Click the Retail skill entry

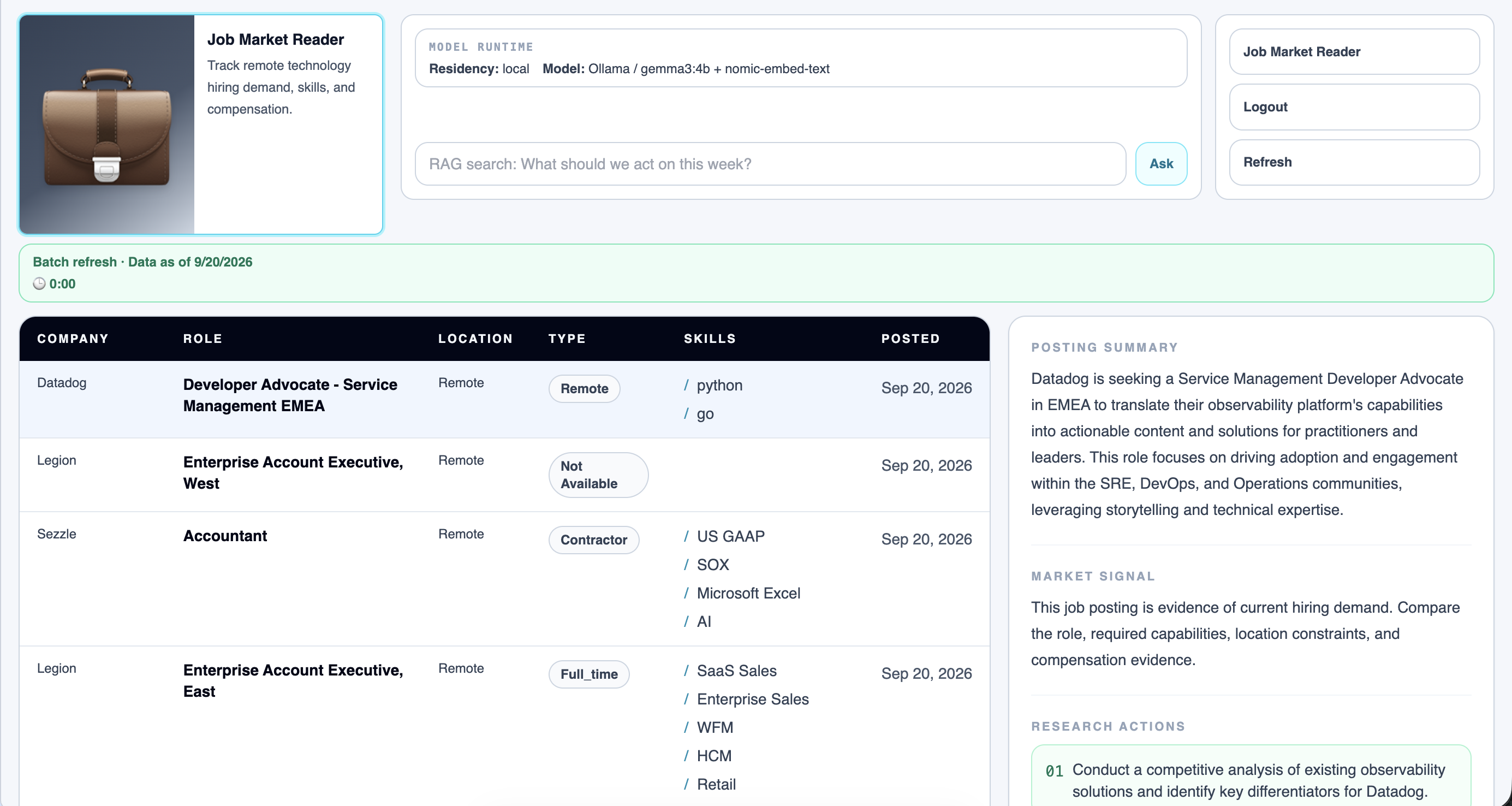click(710, 784)
